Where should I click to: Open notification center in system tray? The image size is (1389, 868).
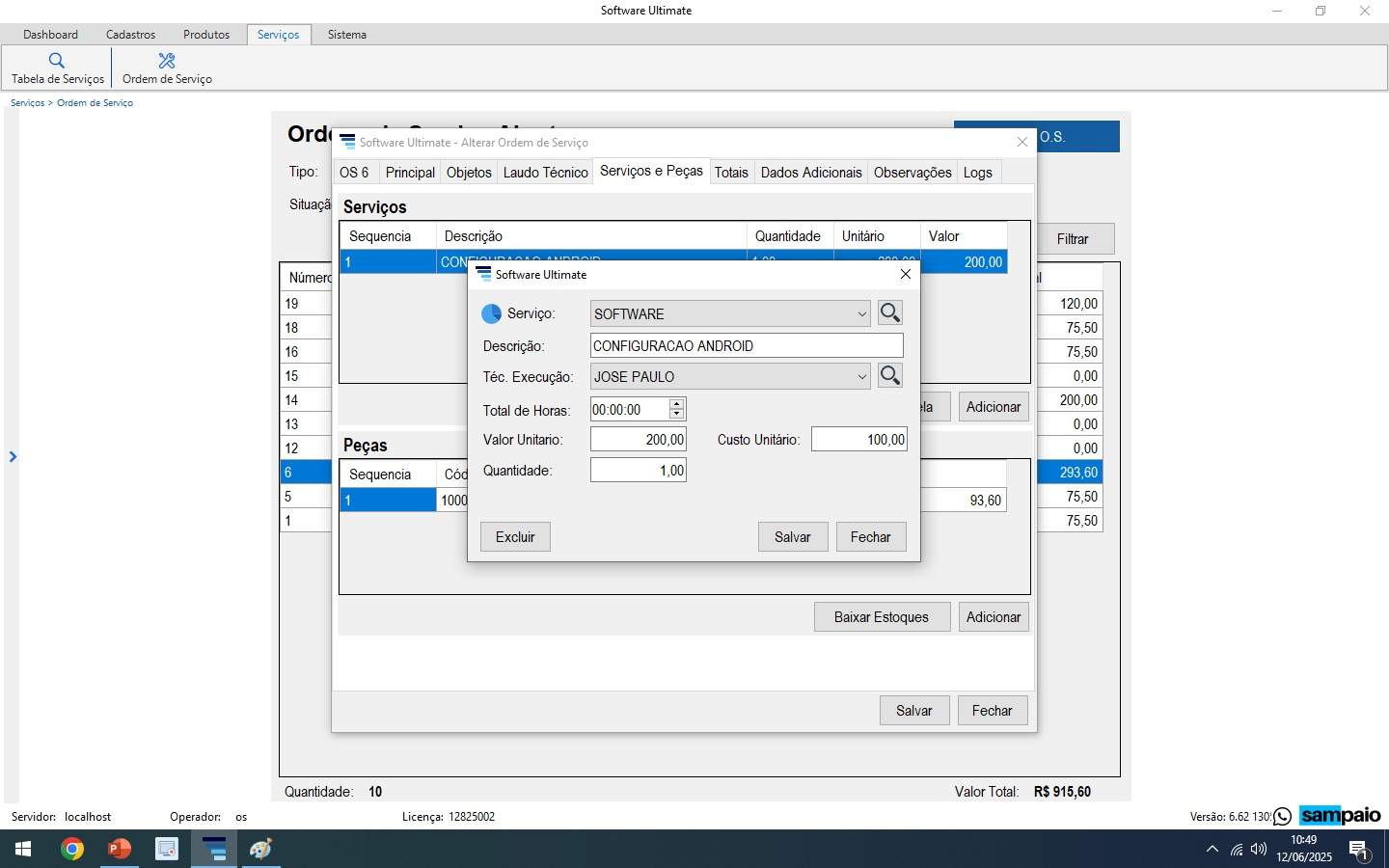click(1359, 850)
